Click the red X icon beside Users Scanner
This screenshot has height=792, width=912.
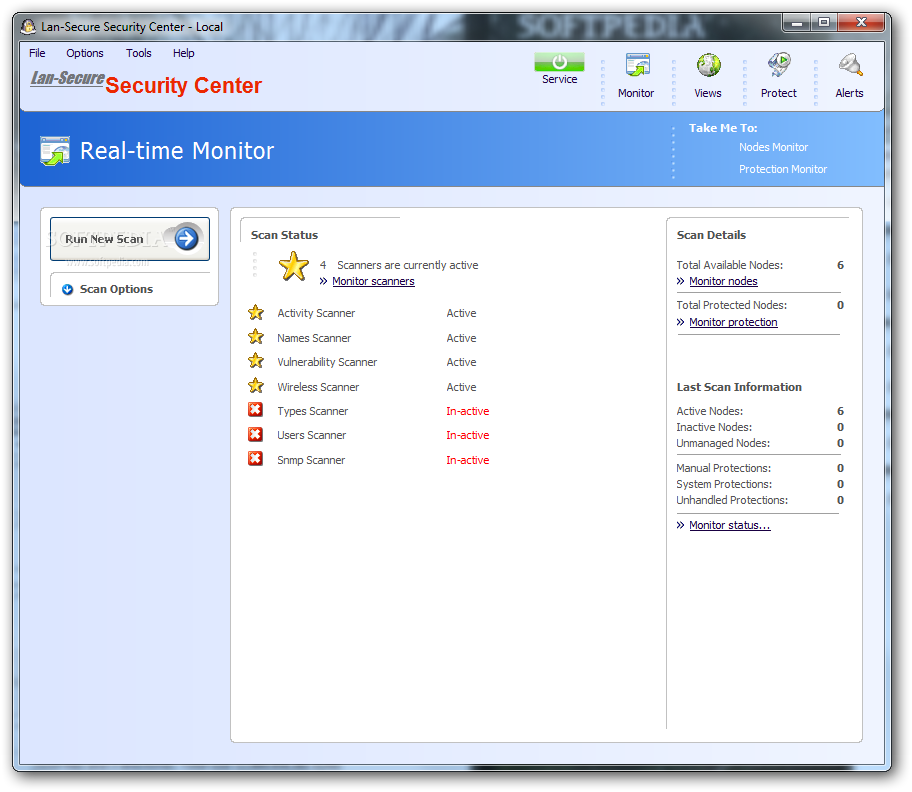(255, 434)
